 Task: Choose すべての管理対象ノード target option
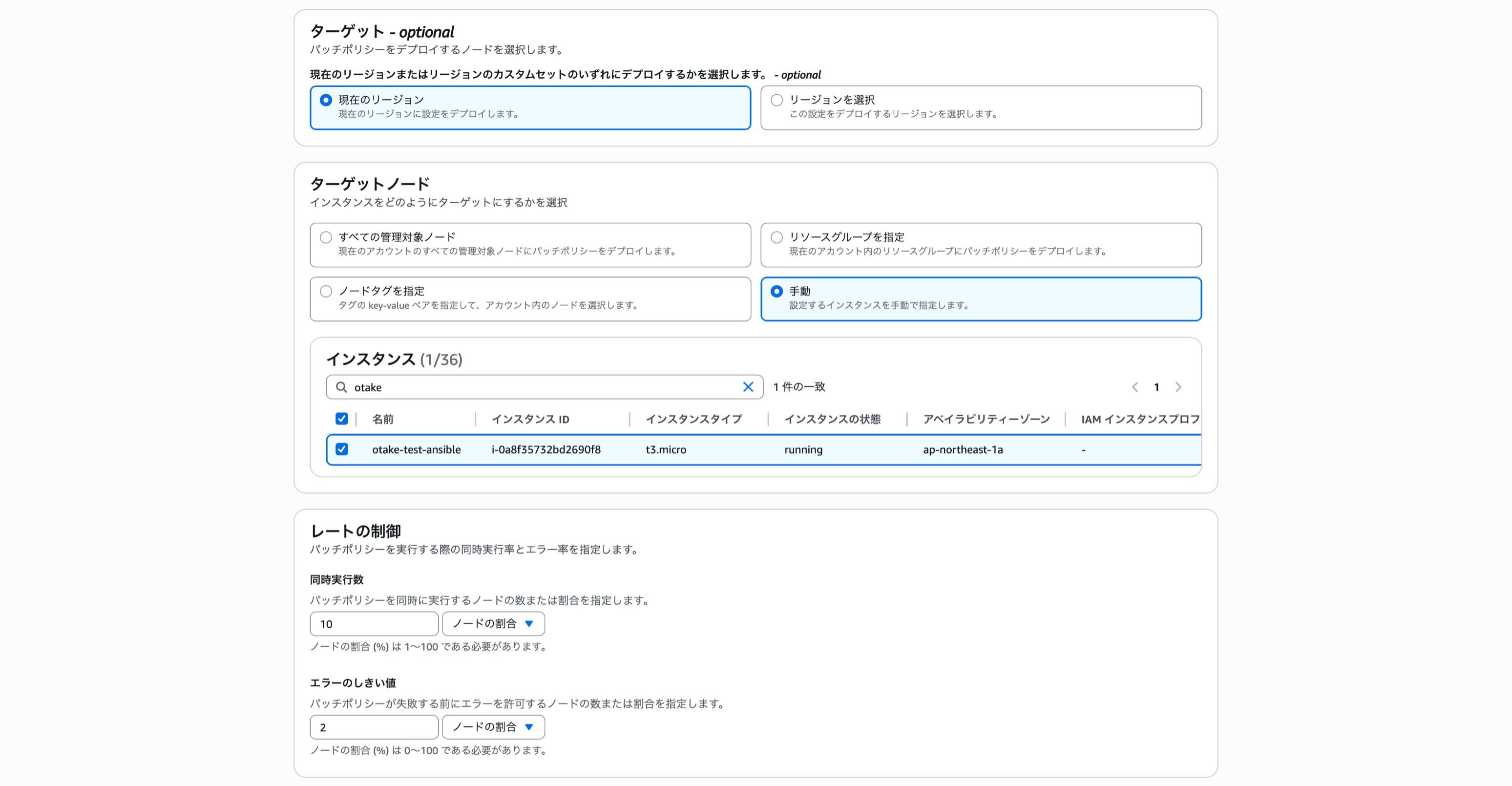click(x=326, y=237)
